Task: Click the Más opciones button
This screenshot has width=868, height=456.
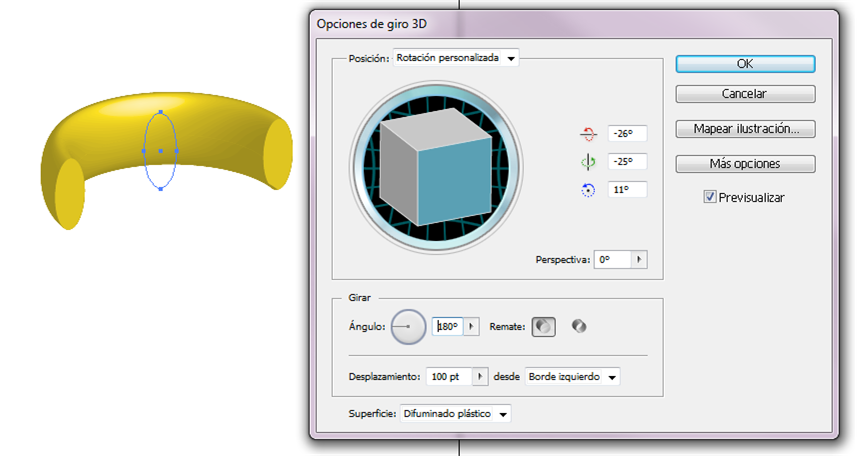Action: 745,164
